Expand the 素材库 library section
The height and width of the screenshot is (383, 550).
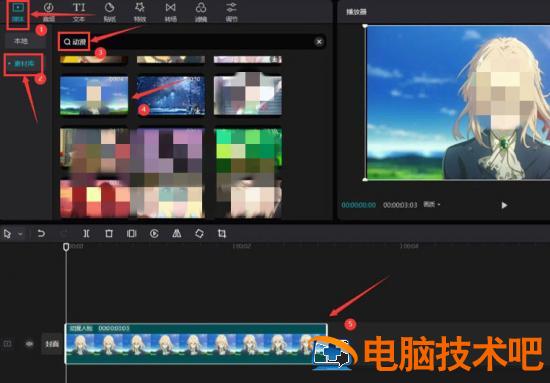point(24,64)
